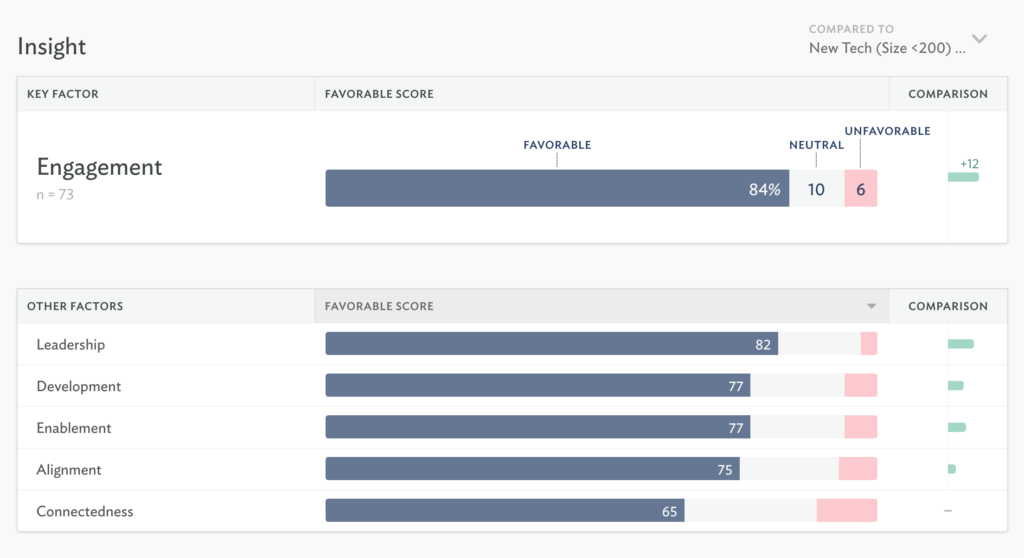Click the Enablement unfavorable pink segment
1024x558 pixels.
[861, 427]
